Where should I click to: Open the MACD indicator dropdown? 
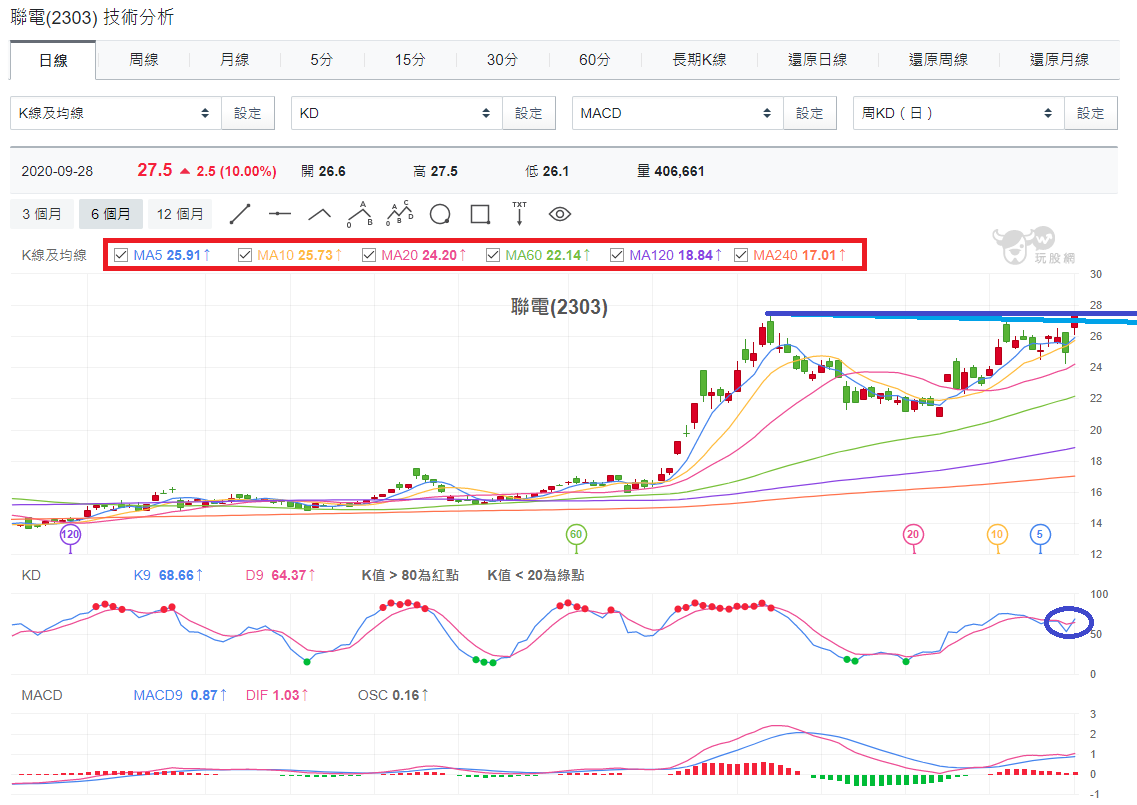click(678, 113)
